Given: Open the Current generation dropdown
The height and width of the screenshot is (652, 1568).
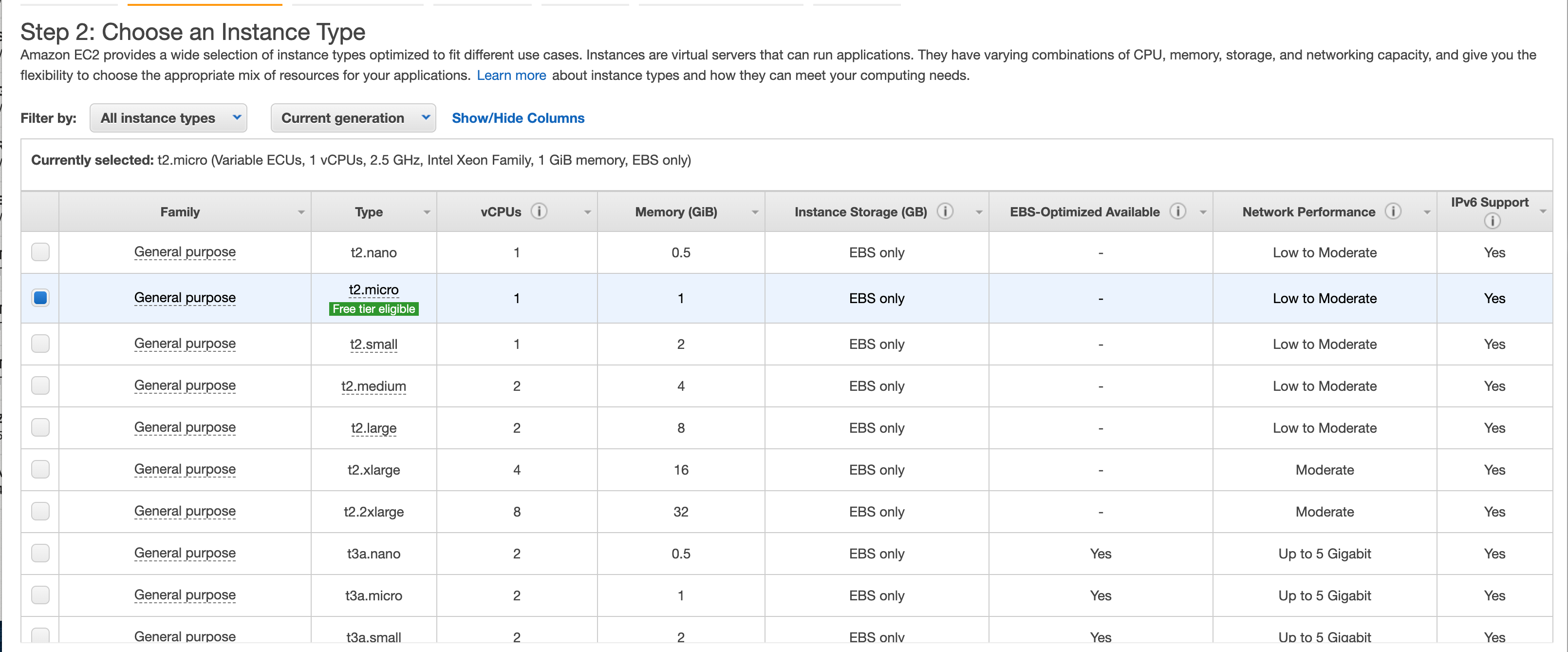Looking at the screenshot, I should click(353, 117).
